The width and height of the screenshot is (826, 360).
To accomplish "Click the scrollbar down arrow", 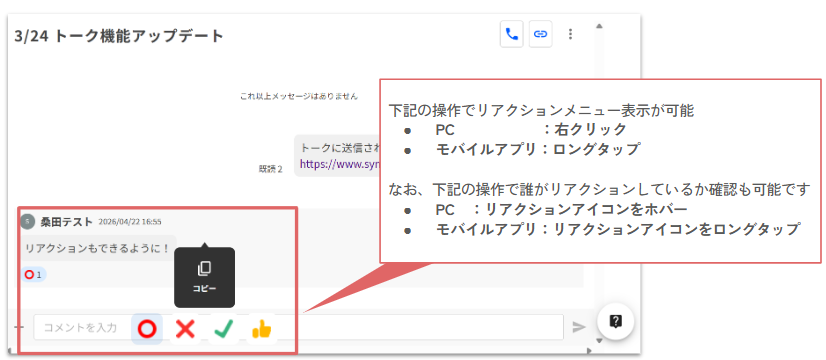I will 598,340.
